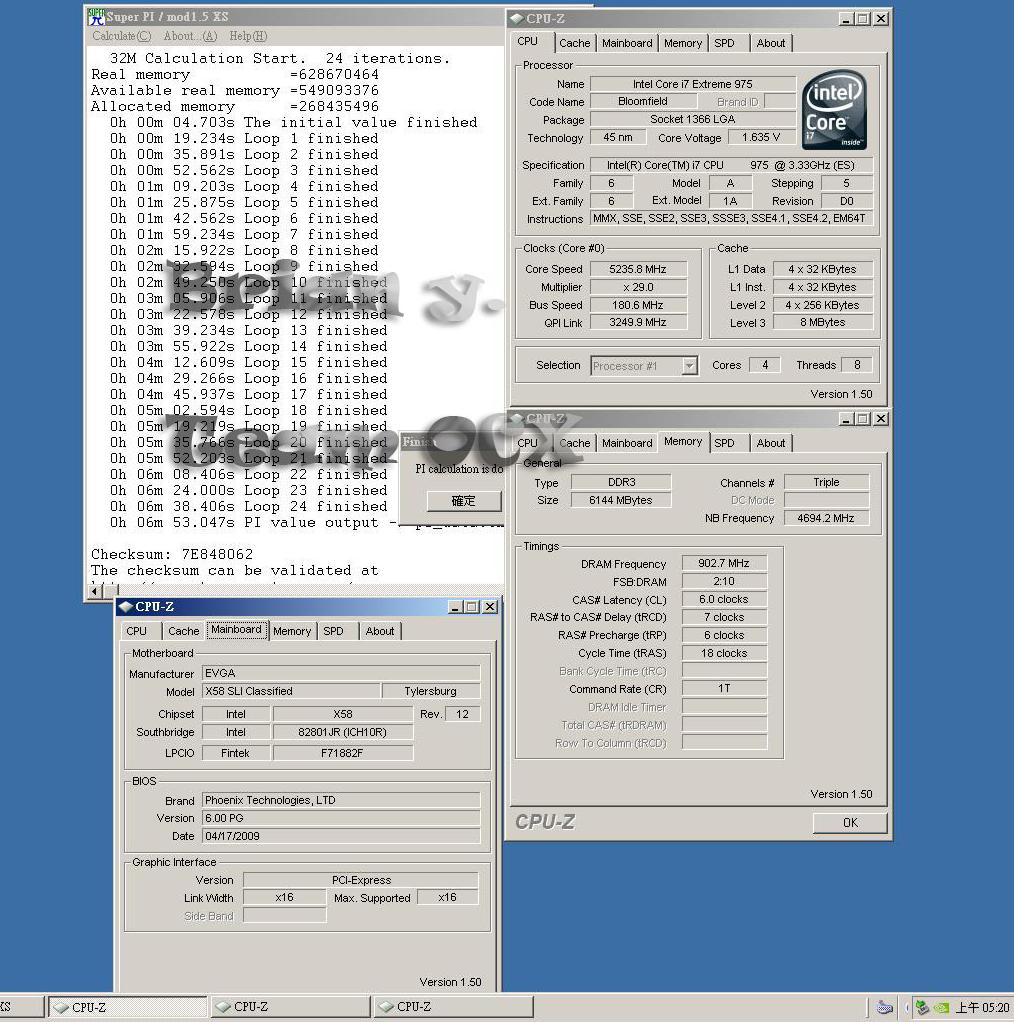
Task: Click the Super PI title bar icon
Action: tap(96, 17)
